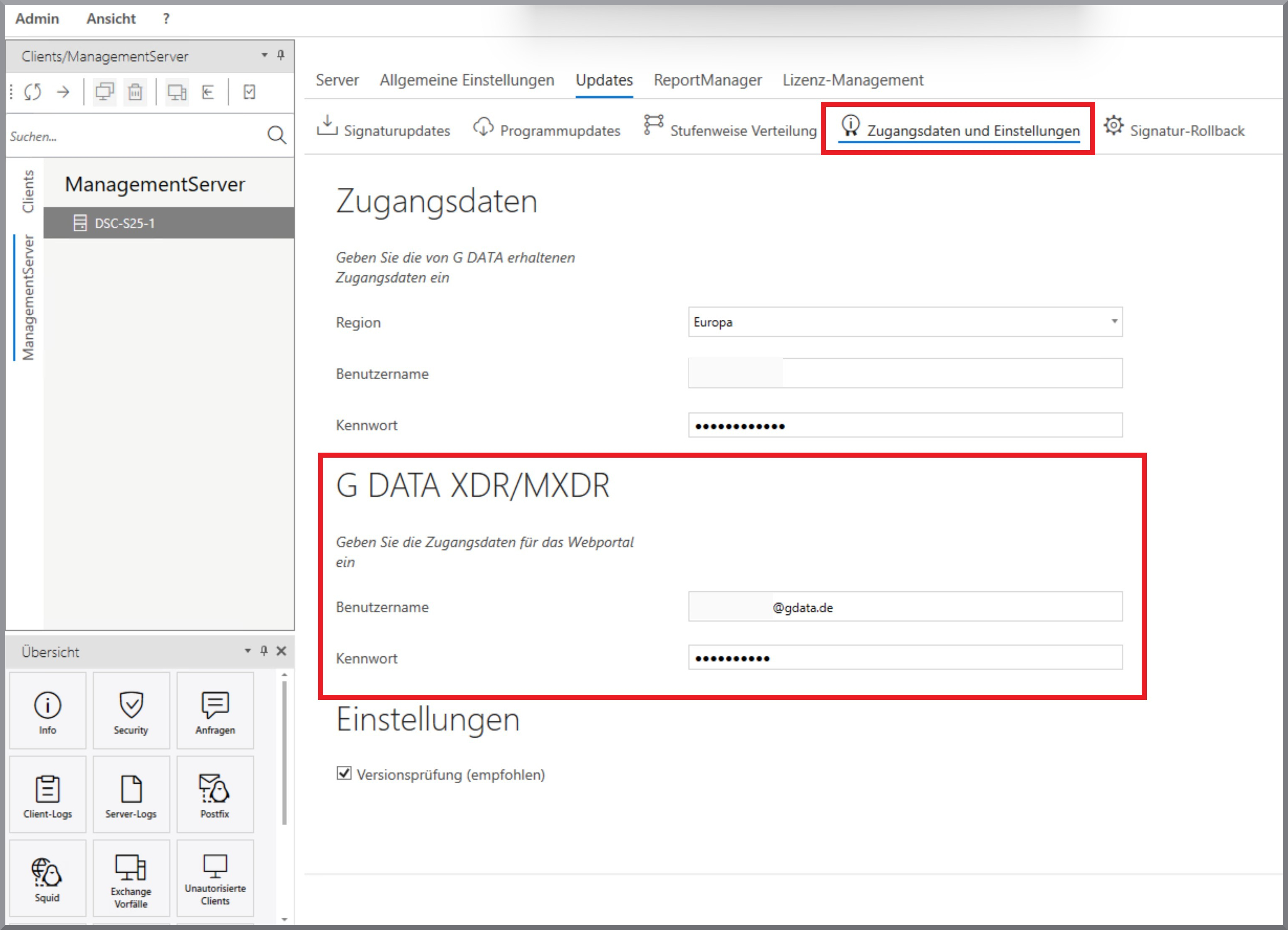
Task: Open the Client-Logs tile
Action: (x=48, y=794)
